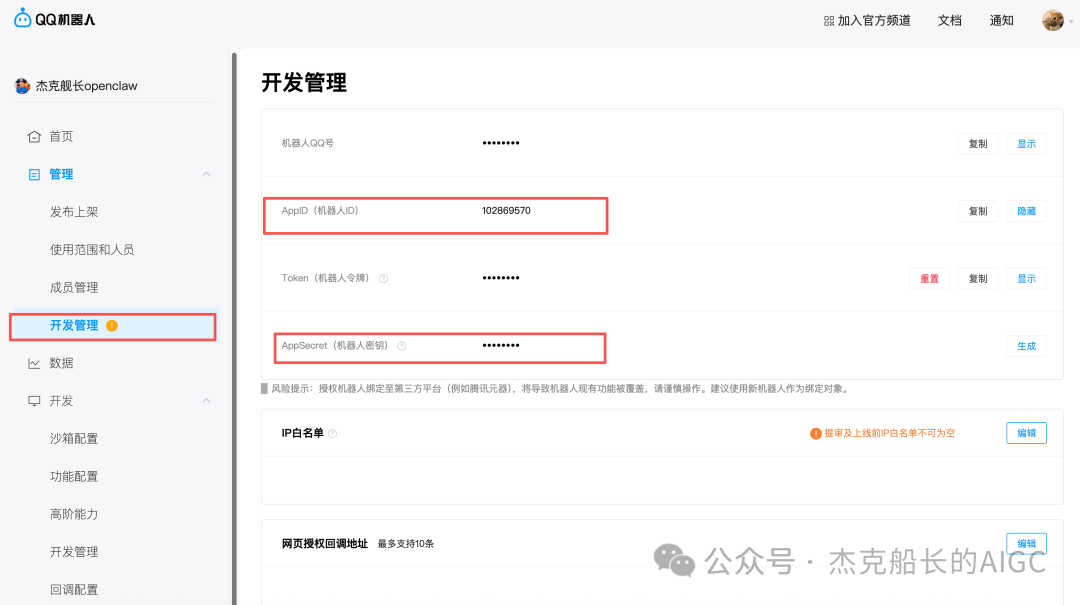Image resolution: width=1080 pixels, height=605 pixels.
Task: Open 功能配置 in the sidebar
Action: coord(74,477)
